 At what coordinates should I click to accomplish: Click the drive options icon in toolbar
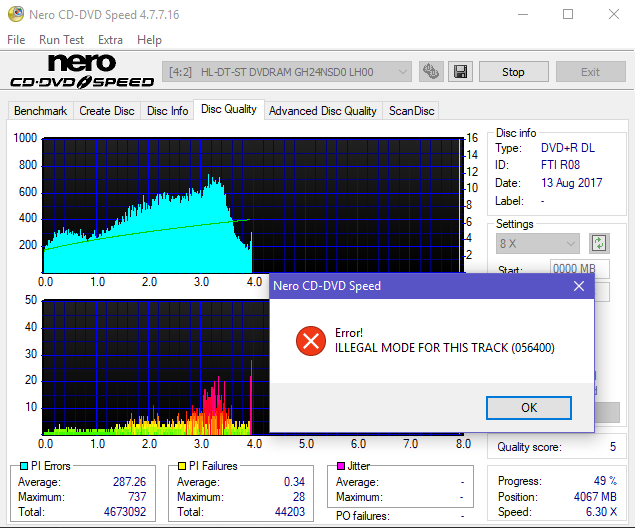(431, 72)
